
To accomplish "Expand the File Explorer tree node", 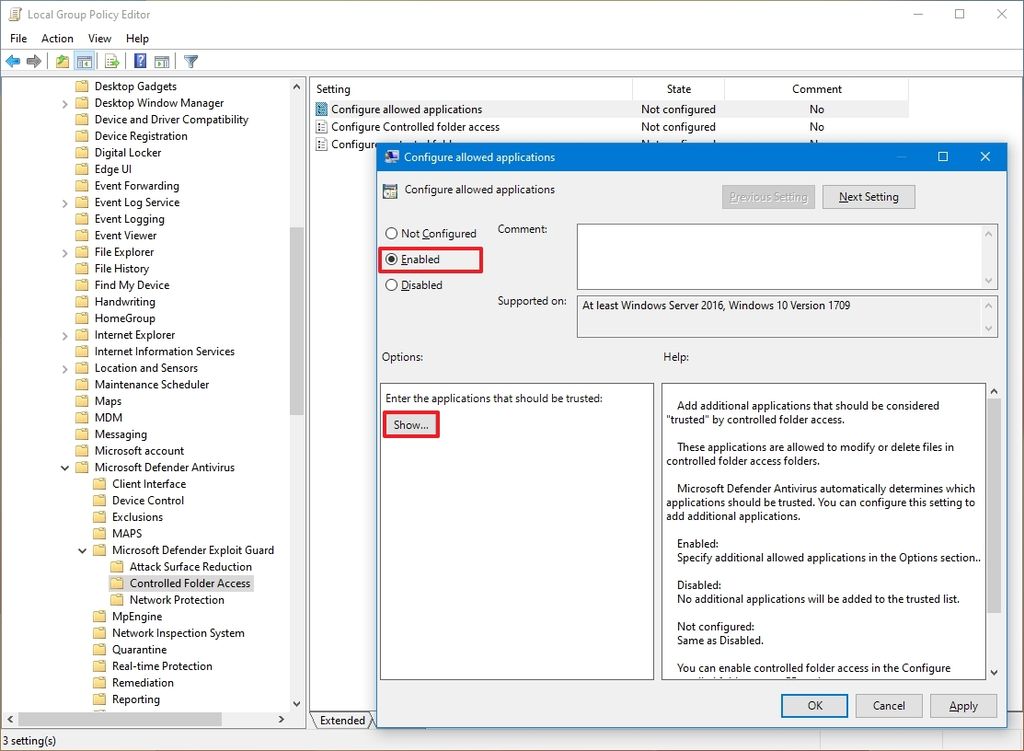I will coord(65,251).
